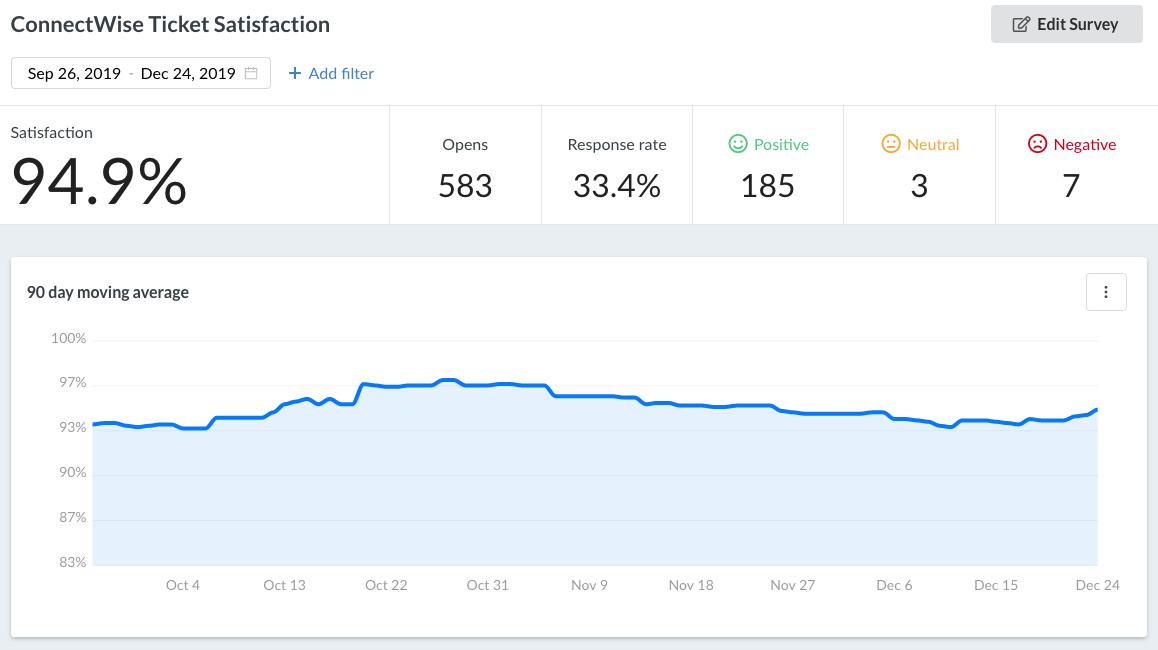Click the Neutral face icon
1158x650 pixels.
tap(891, 144)
